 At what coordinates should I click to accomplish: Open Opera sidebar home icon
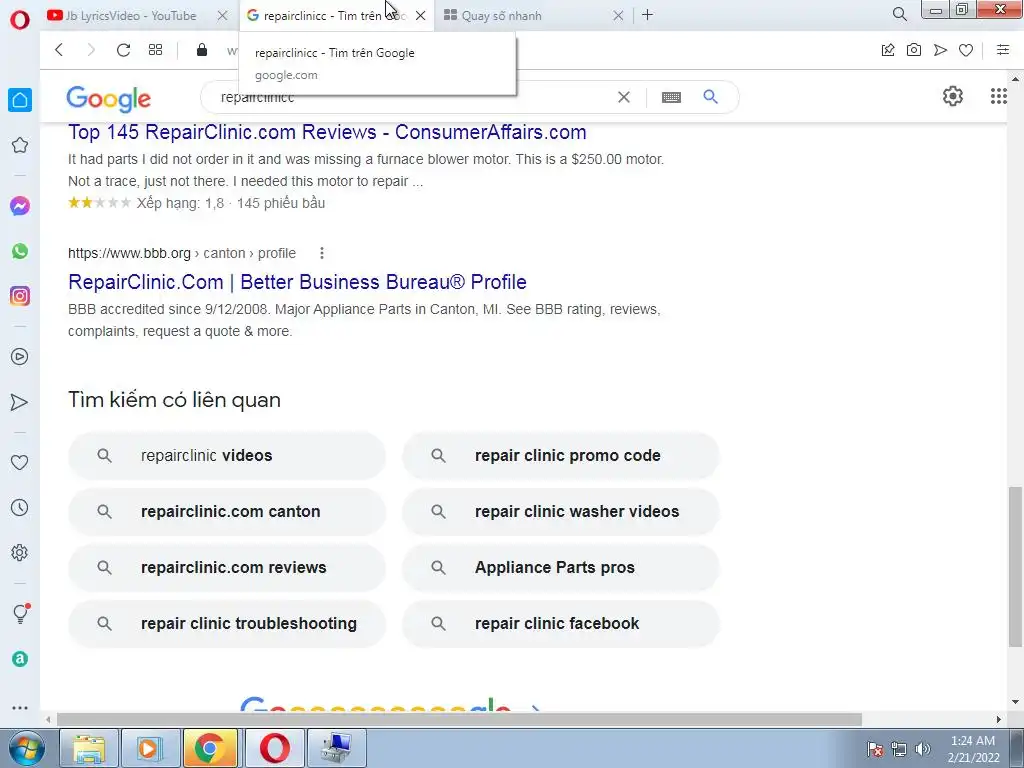[20, 100]
